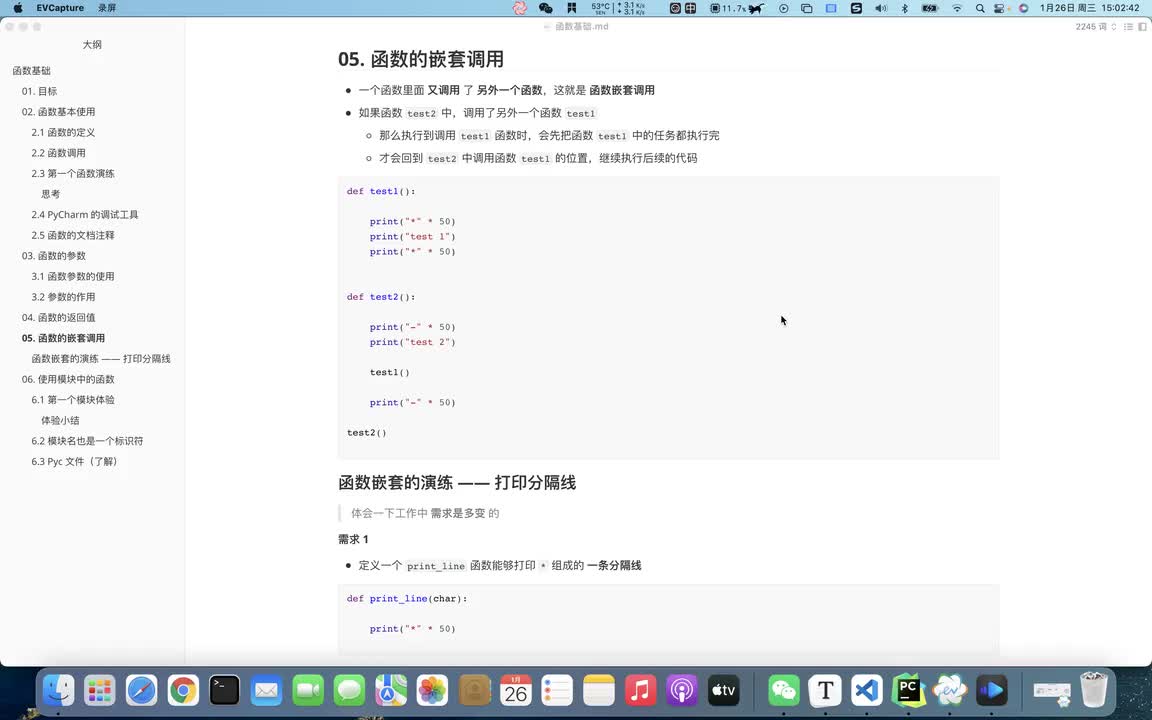Image resolution: width=1152 pixels, height=720 pixels.
Task: Click the 大纲 sidebar header
Action: [x=92, y=45]
